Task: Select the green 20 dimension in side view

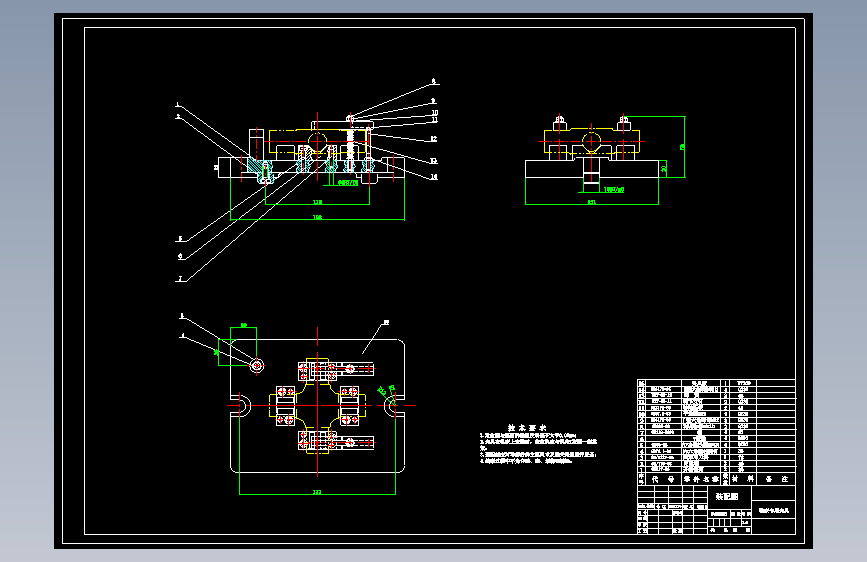Action: [x=664, y=168]
